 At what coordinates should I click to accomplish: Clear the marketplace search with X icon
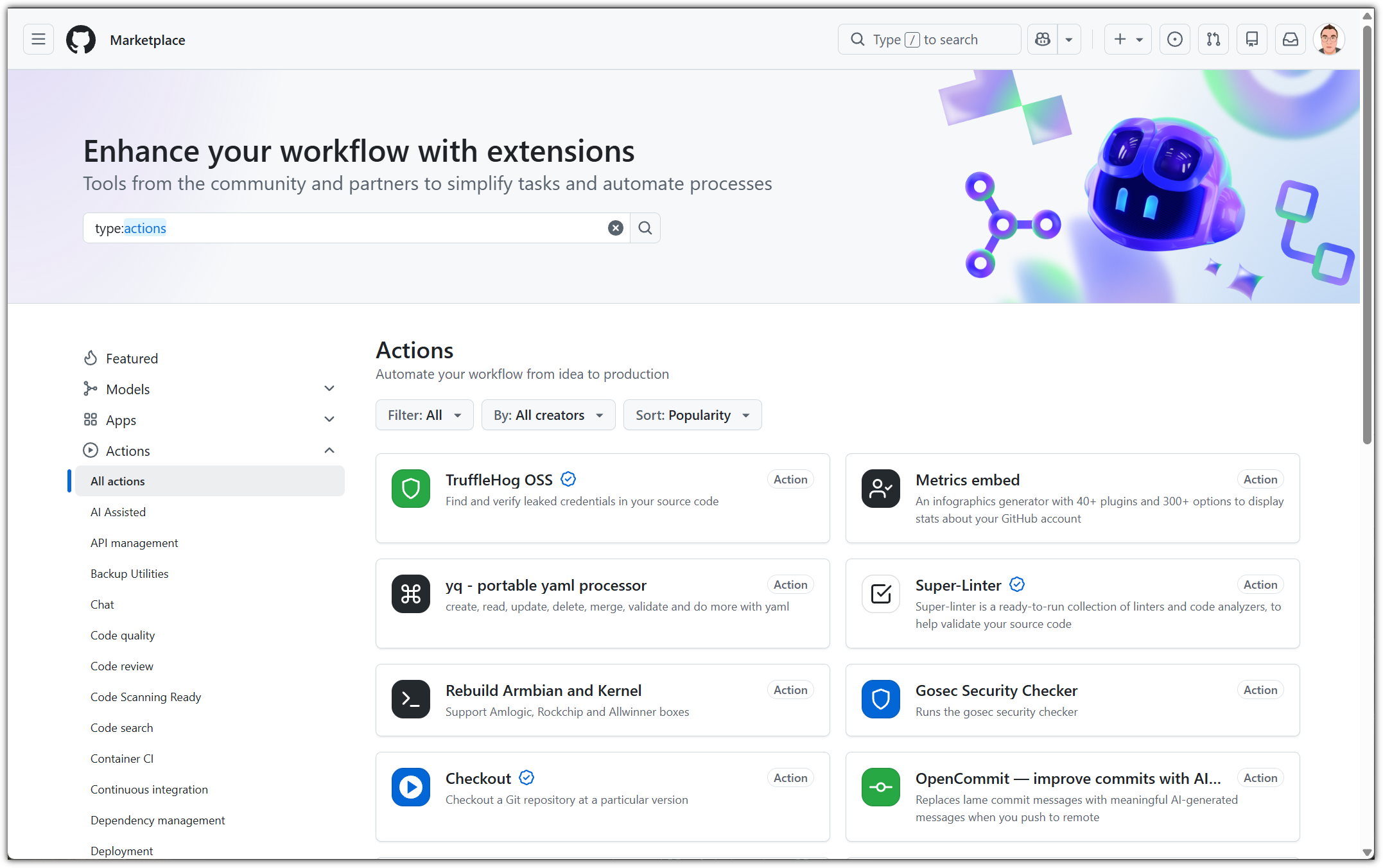tap(615, 228)
